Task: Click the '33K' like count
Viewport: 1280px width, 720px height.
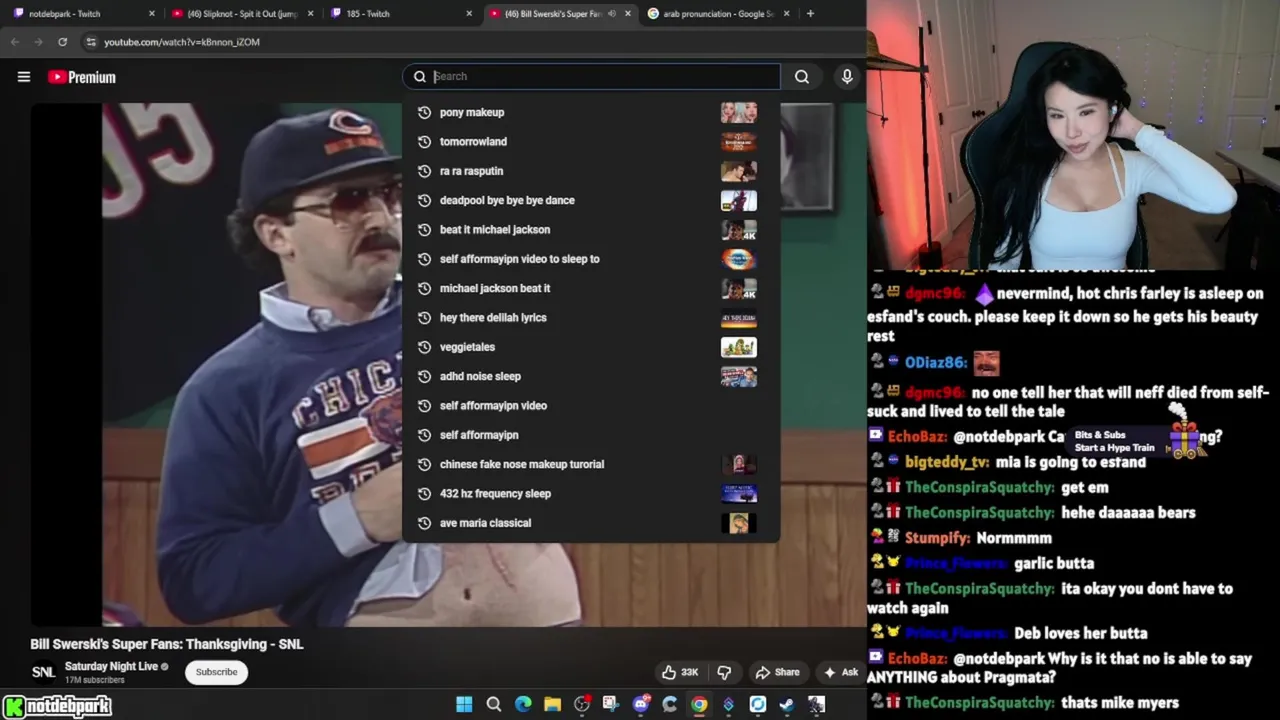Action: coord(689,672)
